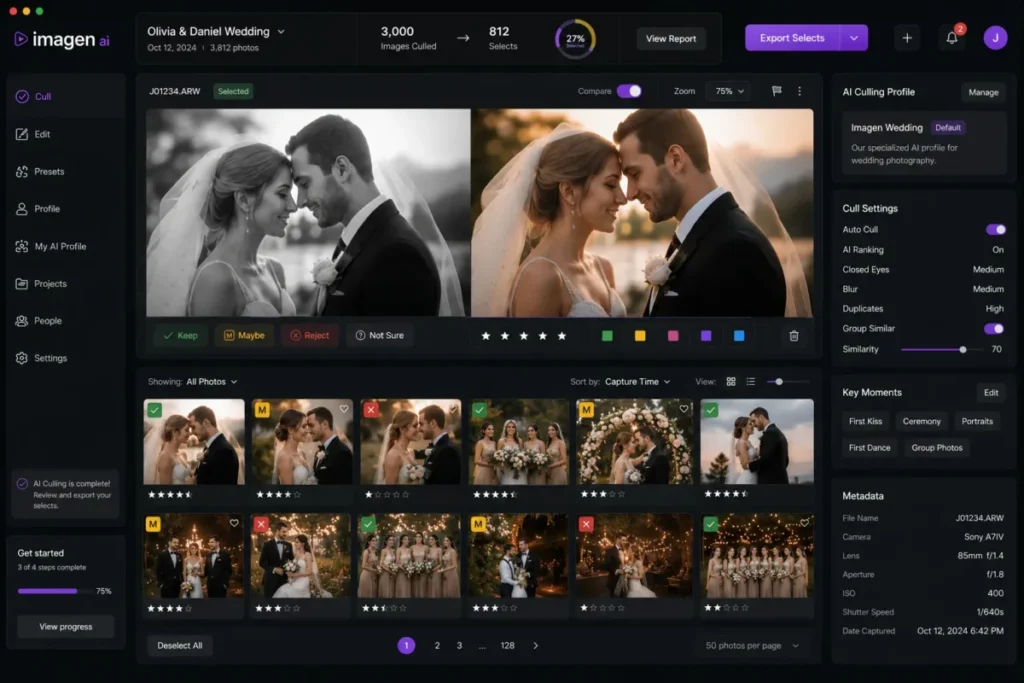
Task: Change the Blur Medium setting
Action: pyautogui.click(x=988, y=289)
